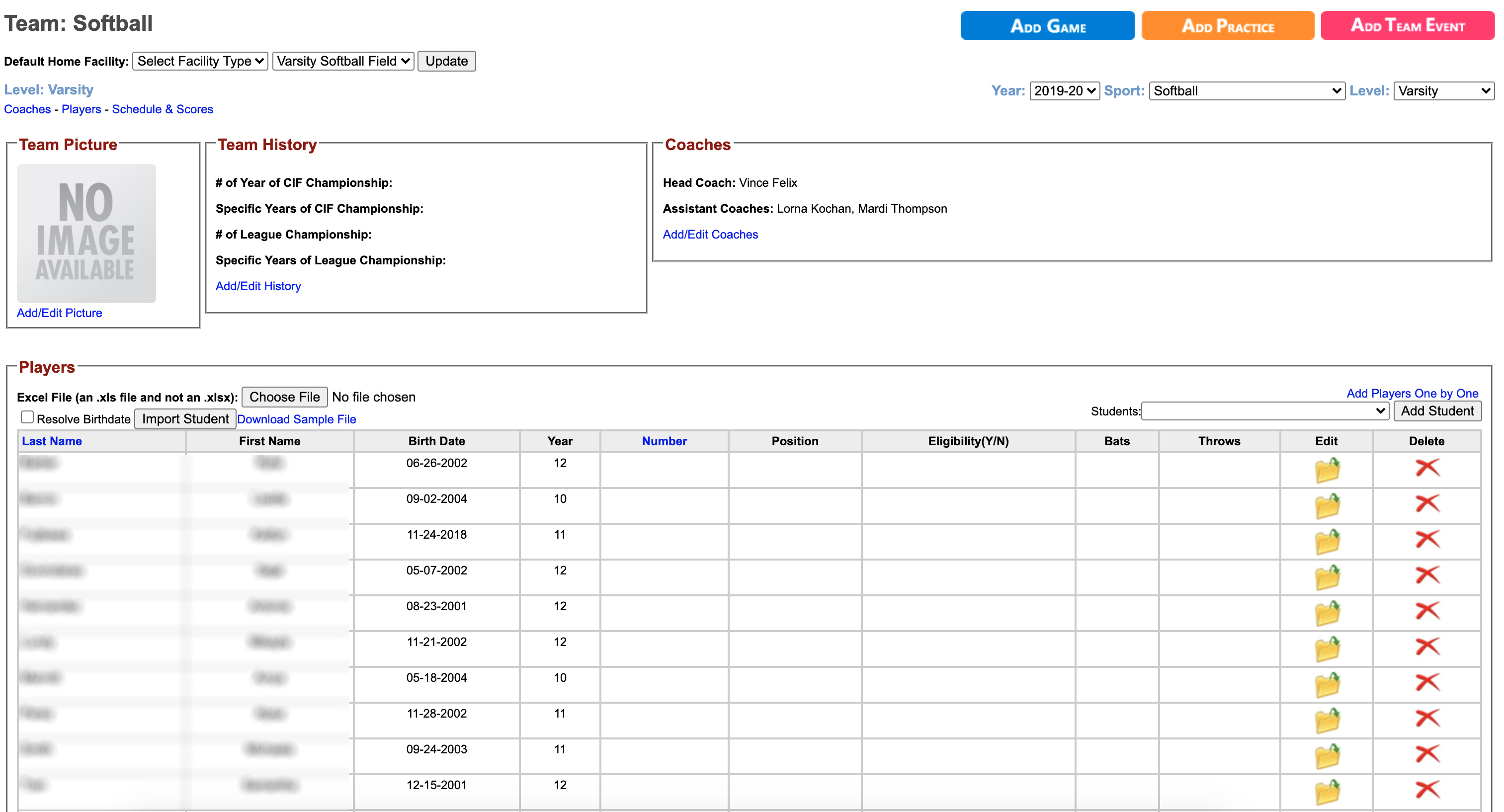Go to the Players section link
This screenshot has height=812, width=1504.
tap(81, 109)
